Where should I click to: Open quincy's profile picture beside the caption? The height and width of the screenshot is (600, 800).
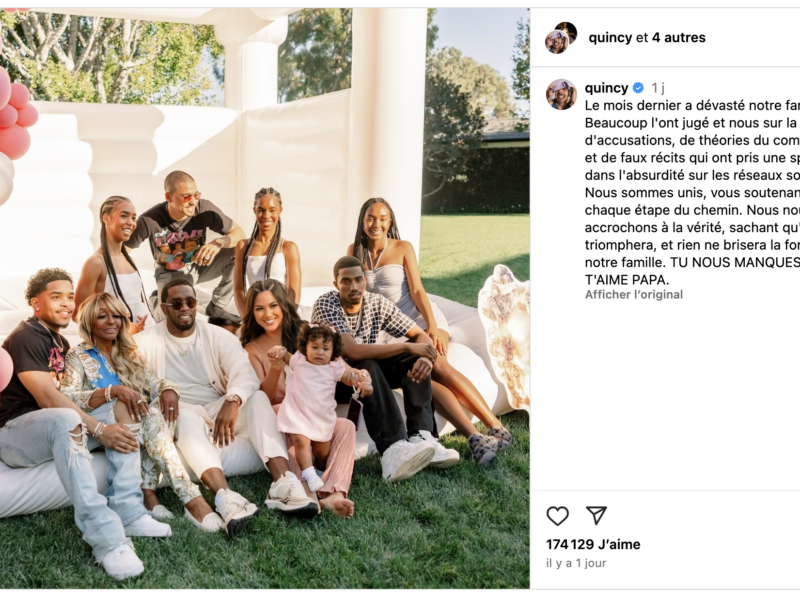561,94
